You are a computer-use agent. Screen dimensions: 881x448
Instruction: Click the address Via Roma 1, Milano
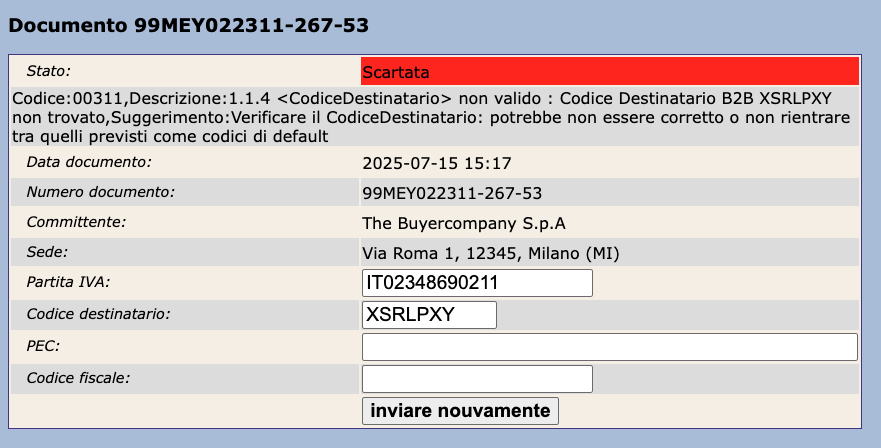[x=490, y=253]
